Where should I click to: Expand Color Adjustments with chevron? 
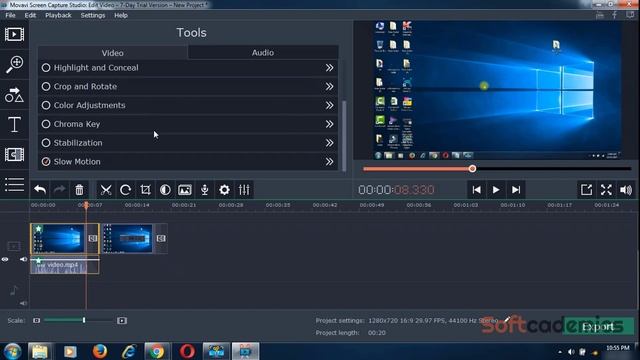(329, 105)
